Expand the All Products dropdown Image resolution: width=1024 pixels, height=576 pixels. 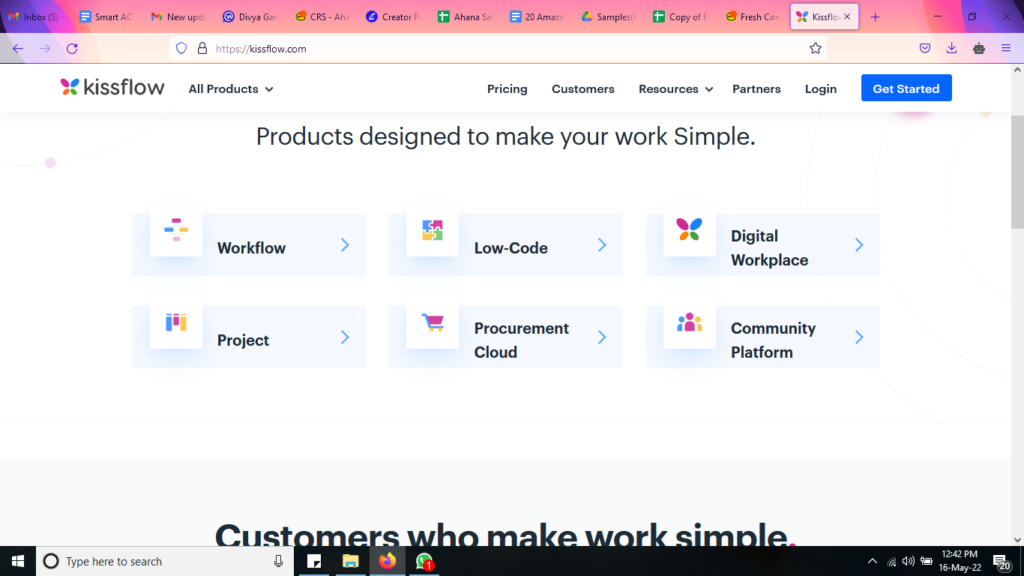pos(231,89)
